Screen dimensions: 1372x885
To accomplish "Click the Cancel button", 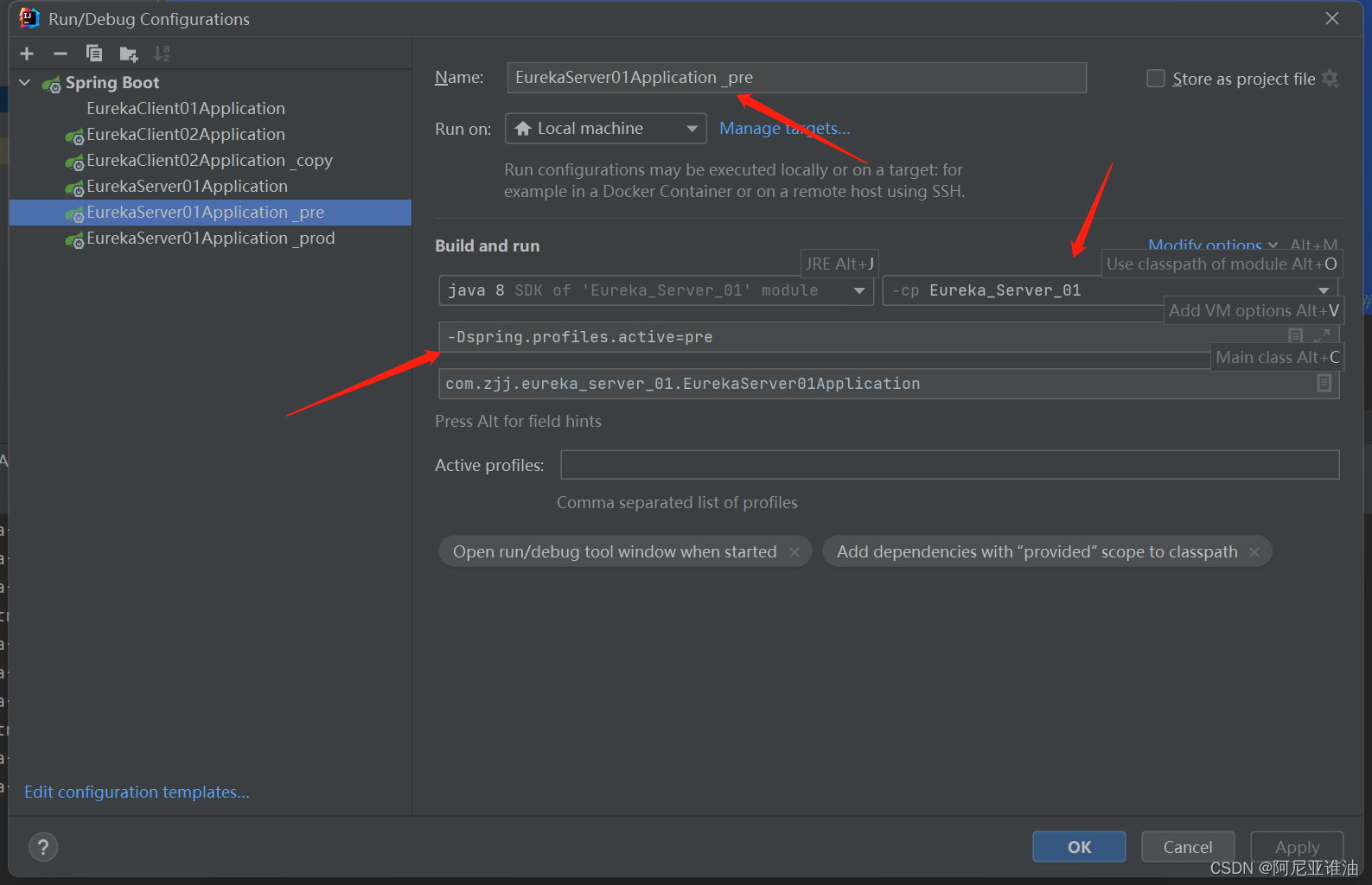I will 1188,847.
